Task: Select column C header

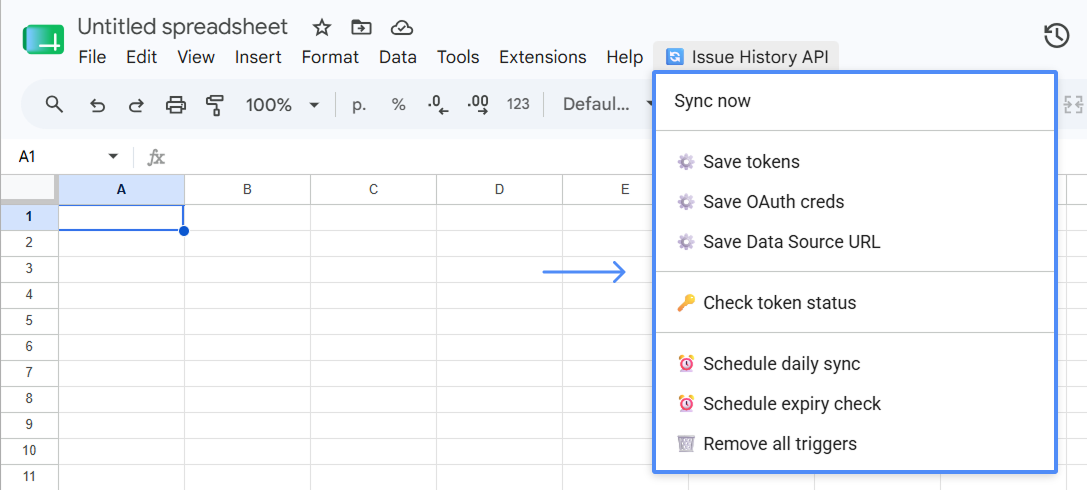Action: pos(374,189)
